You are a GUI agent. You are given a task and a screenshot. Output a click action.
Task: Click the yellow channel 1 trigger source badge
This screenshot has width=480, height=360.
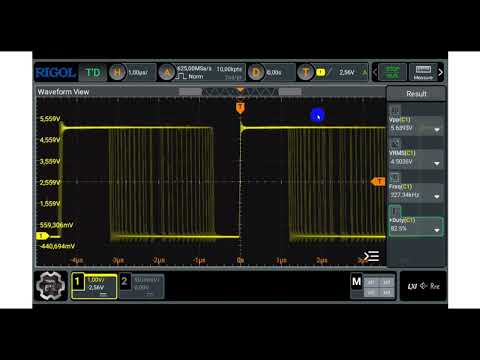(x=321, y=72)
